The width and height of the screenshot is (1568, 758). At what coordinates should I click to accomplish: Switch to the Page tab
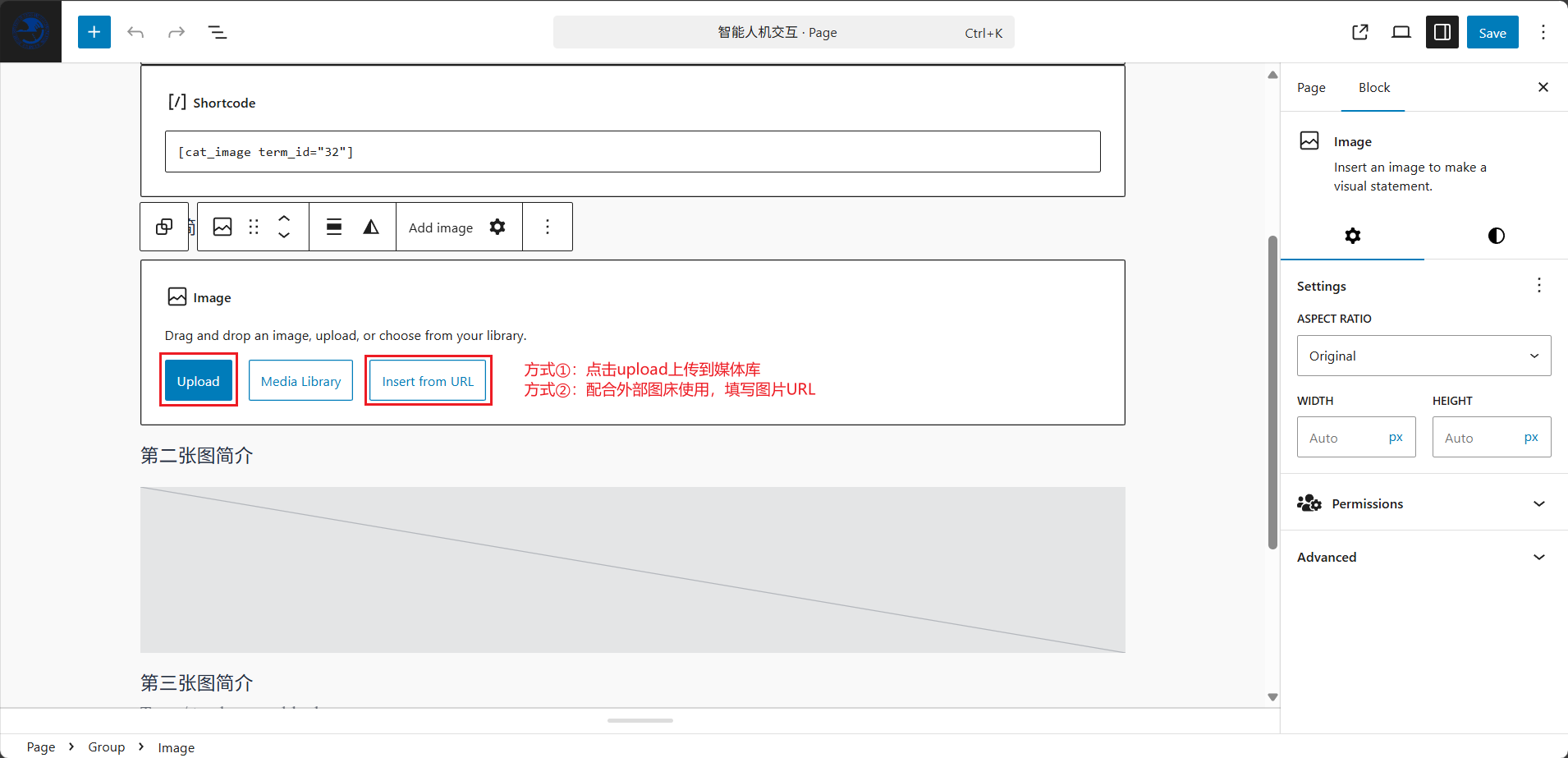pos(1311,88)
